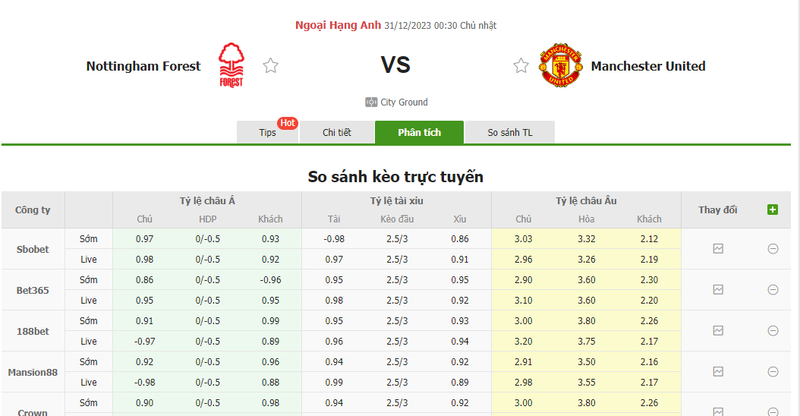The width and height of the screenshot is (800, 416).
Task: Click the Nottingham Forest club crest
Action: [x=232, y=66]
